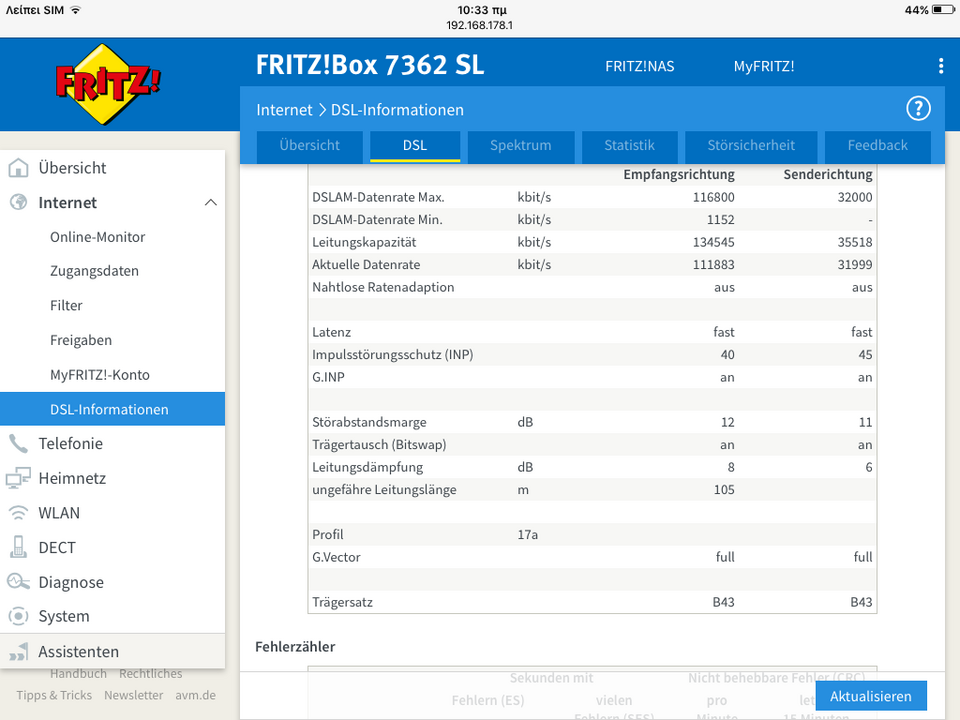Image resolution: width=960 pixels, height=720 pixels.
Task: Tap the battery indicator in status bar
Action: click(x=943, y=10)
